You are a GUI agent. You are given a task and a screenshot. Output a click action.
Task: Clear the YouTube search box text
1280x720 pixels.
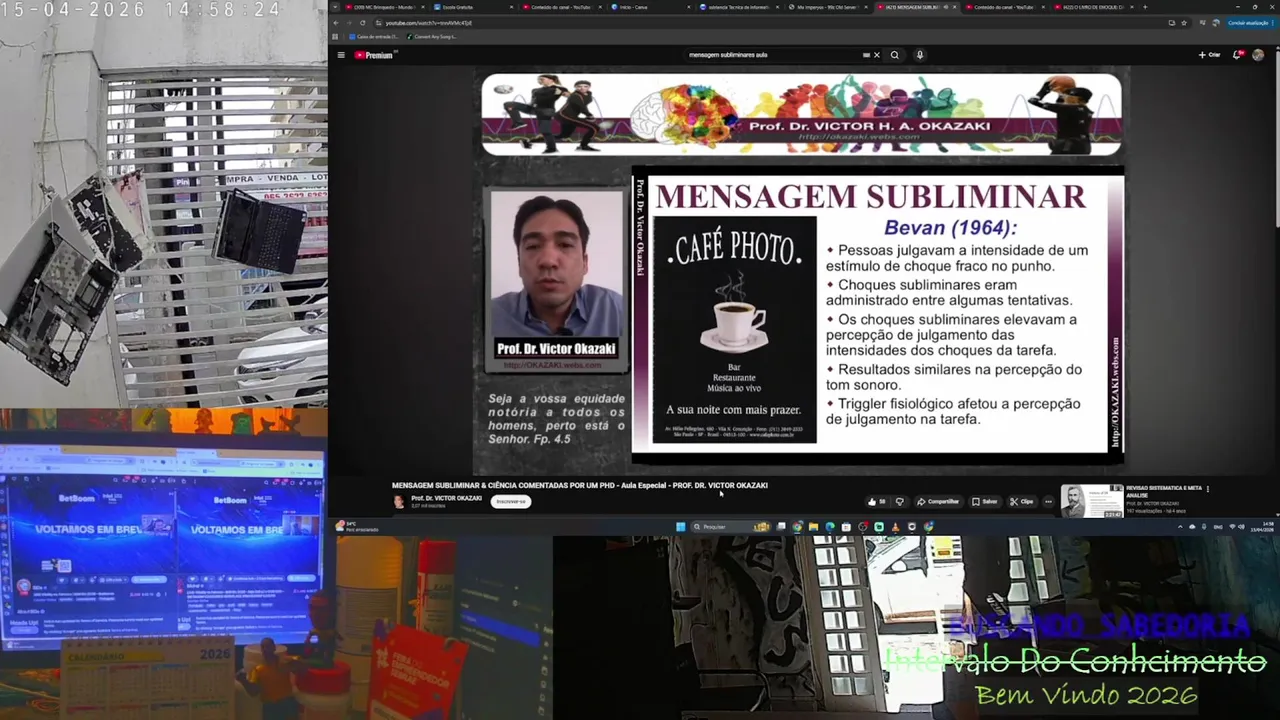pos(877,55)
